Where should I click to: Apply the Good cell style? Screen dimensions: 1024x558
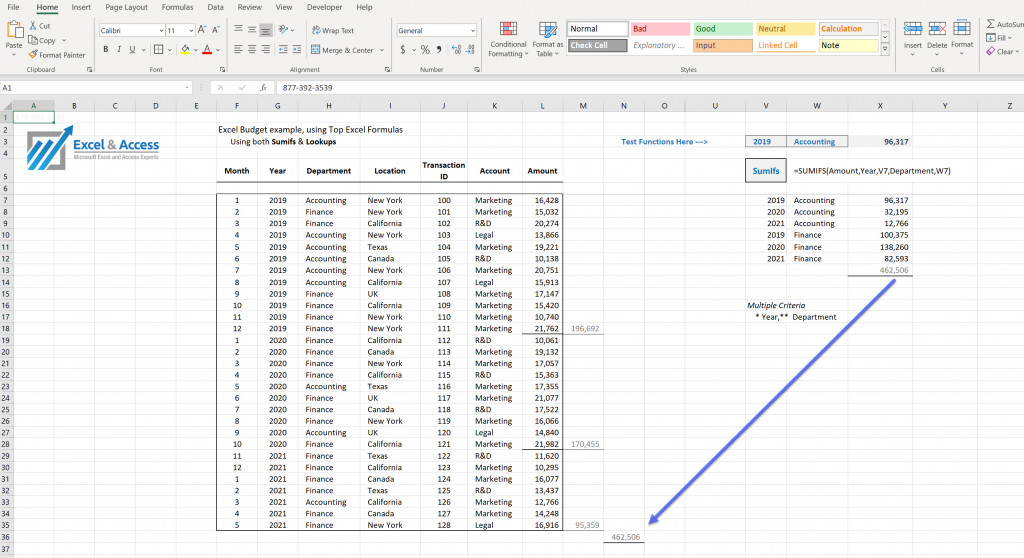722,29
